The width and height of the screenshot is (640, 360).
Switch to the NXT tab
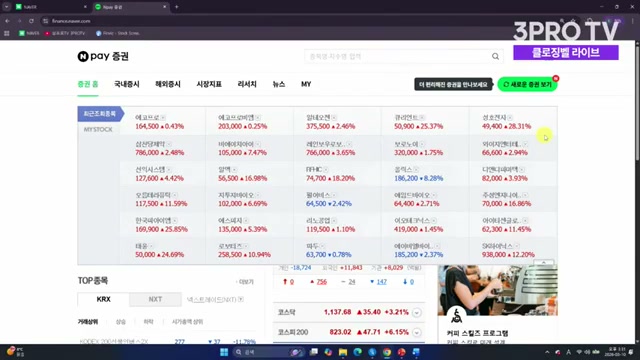[155, 299]
